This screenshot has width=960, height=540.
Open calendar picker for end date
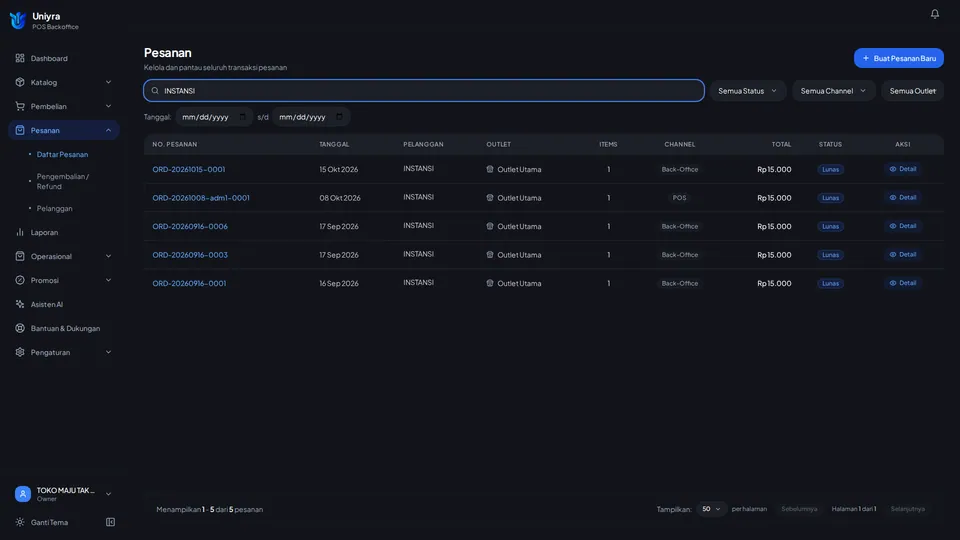pos(339,116)
